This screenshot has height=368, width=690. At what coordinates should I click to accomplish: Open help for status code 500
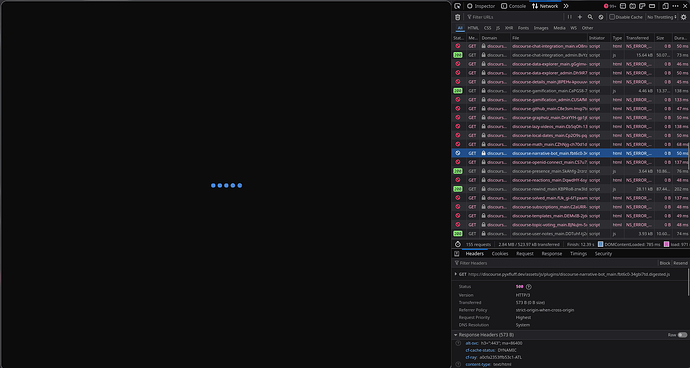click(529, 287)
